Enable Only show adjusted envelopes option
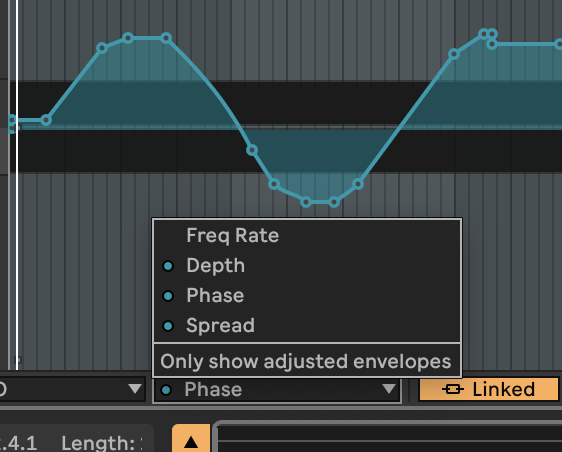Screen dimensions: 562x452 pyautogui.click(x=307, y=361)
